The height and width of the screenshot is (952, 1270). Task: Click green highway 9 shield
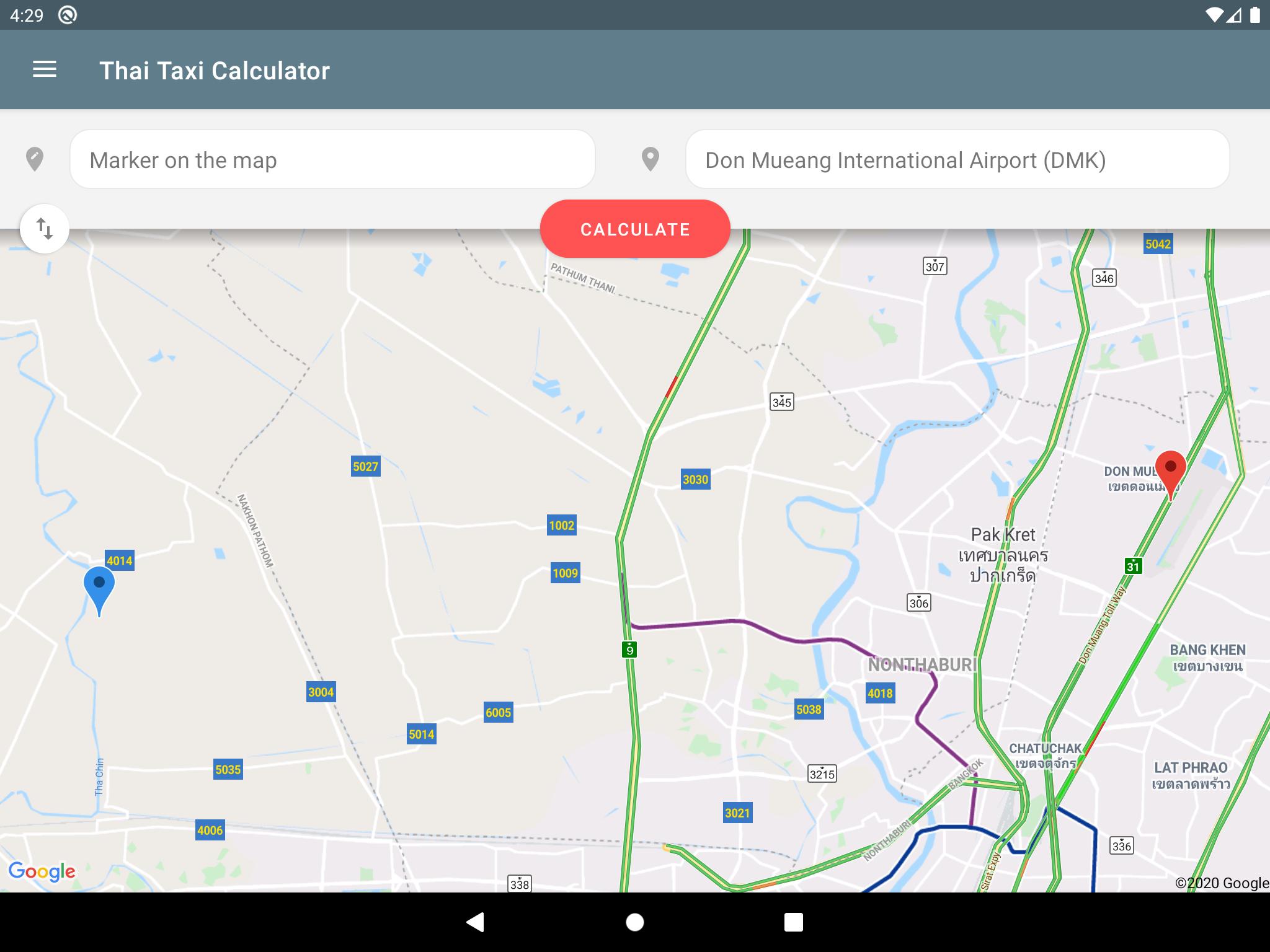pos(629,650)
